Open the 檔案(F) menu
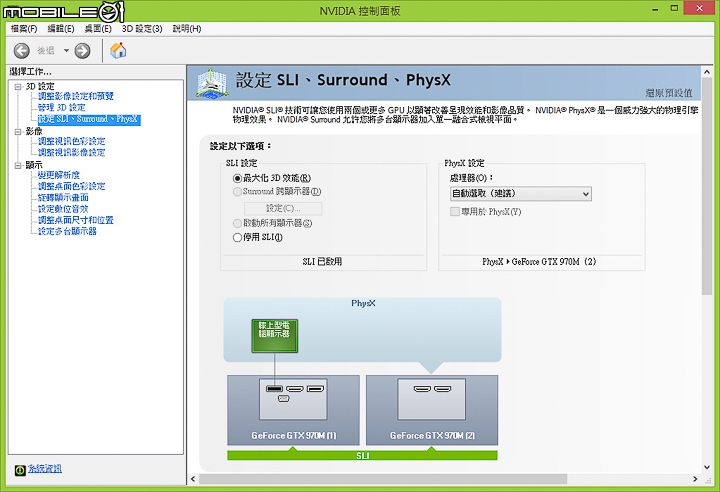This screenshot has height=492, width=720. (24, 28)
